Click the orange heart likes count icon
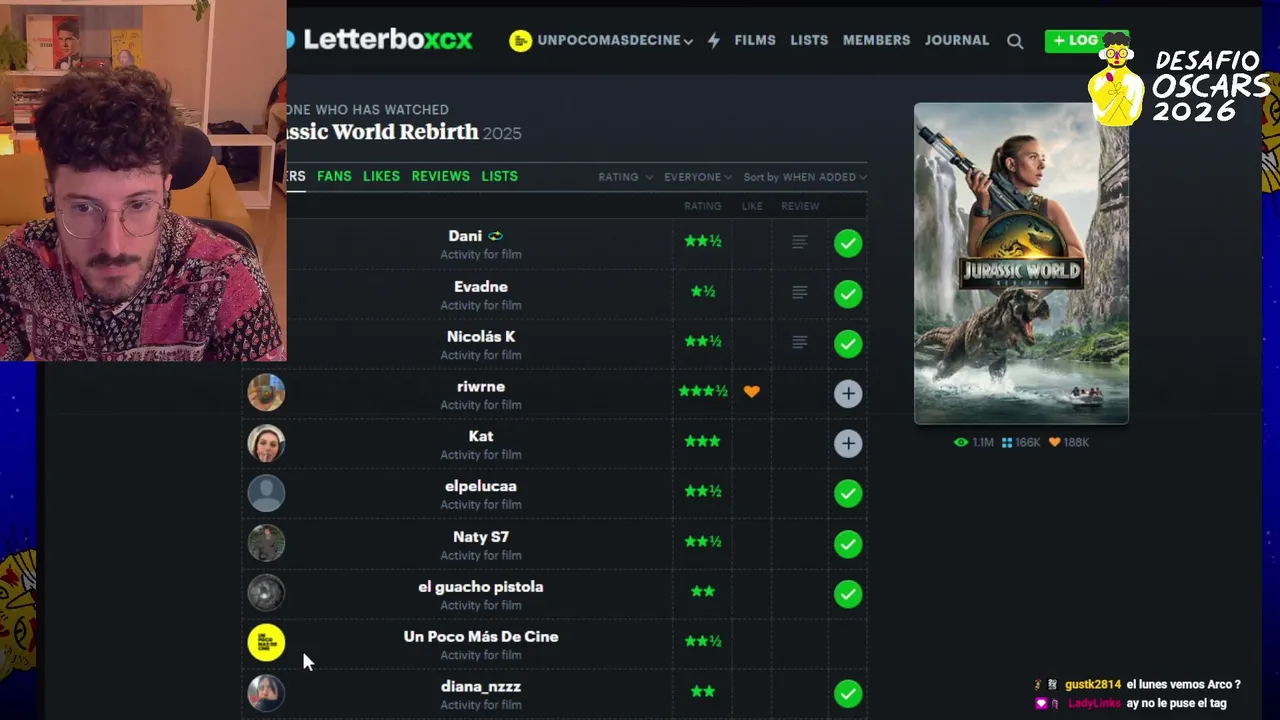 pyautogui.click(x=1054, y=442)
